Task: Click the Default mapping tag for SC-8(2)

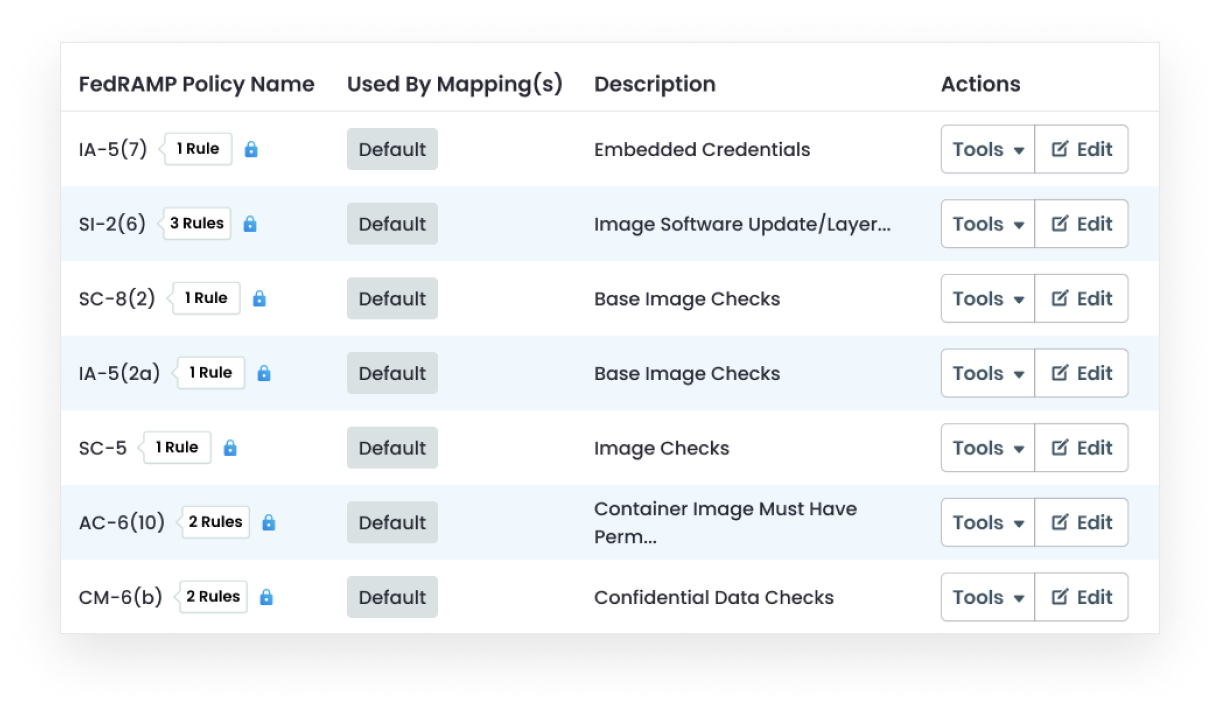Action: point(392,298)
